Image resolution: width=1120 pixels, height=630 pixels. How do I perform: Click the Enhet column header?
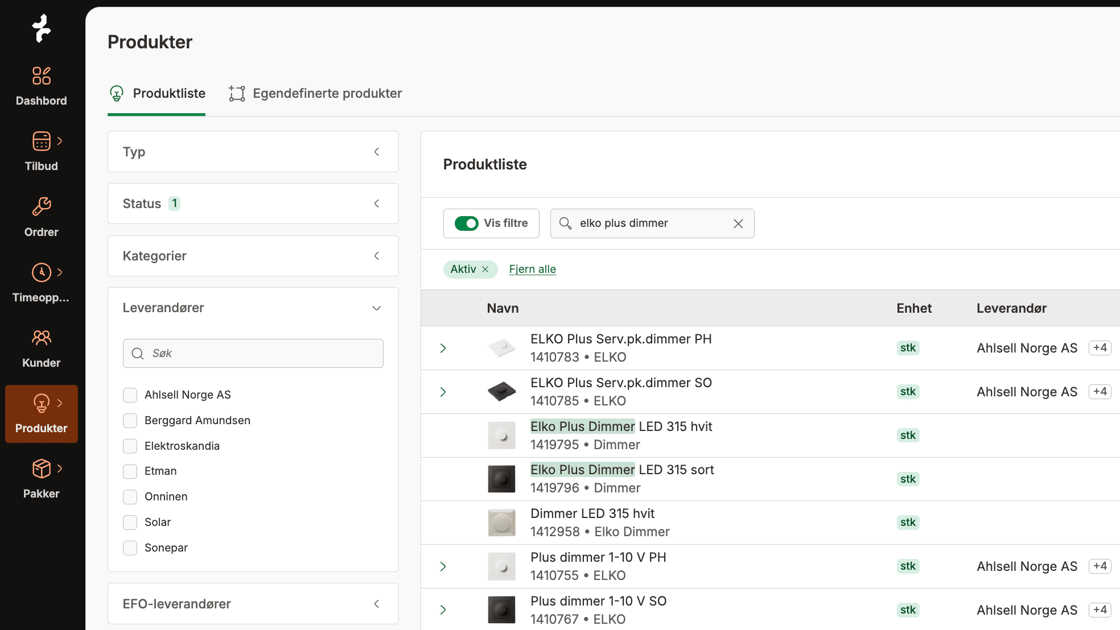coord(914,309)
